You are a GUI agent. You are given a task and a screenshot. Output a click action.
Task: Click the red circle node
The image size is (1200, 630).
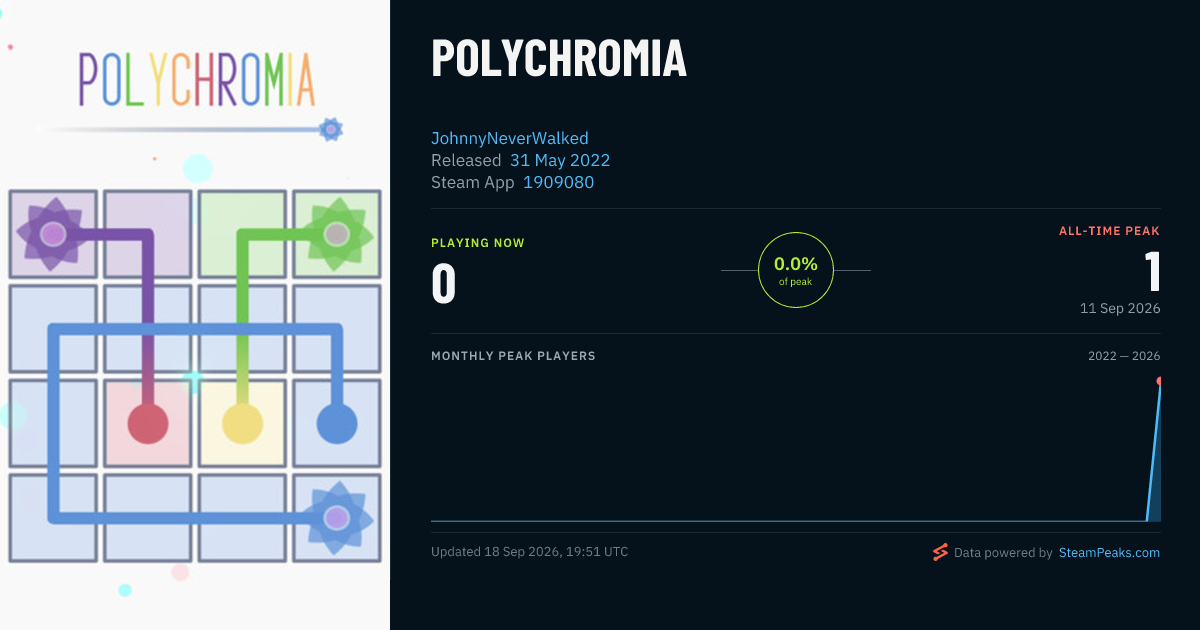tap(148, 424)
